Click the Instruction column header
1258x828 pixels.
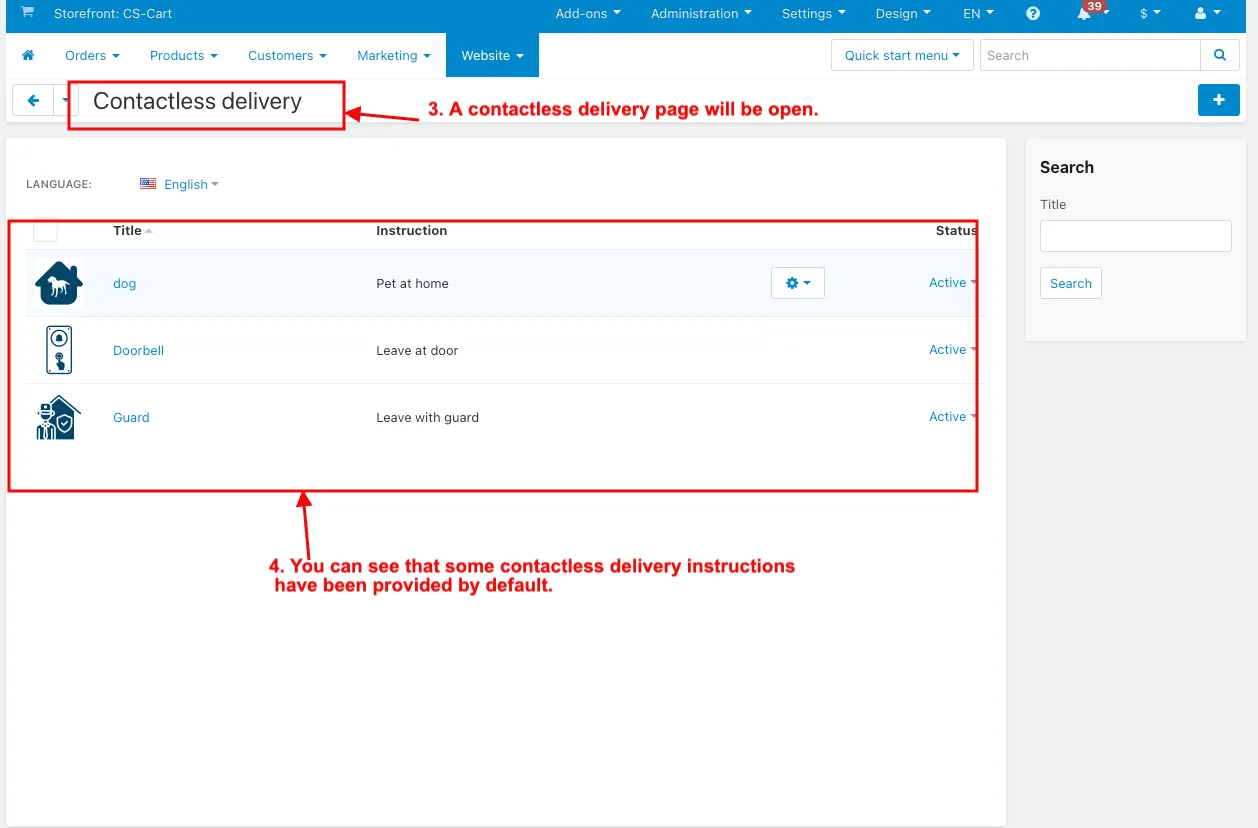point(412,230)
